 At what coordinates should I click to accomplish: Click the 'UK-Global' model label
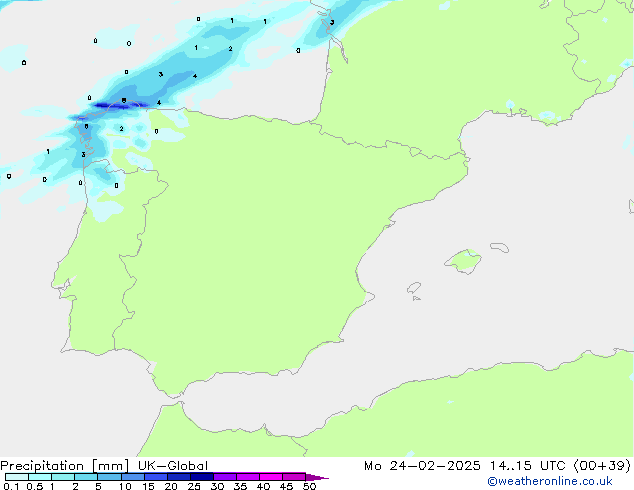tap(173, 466)
